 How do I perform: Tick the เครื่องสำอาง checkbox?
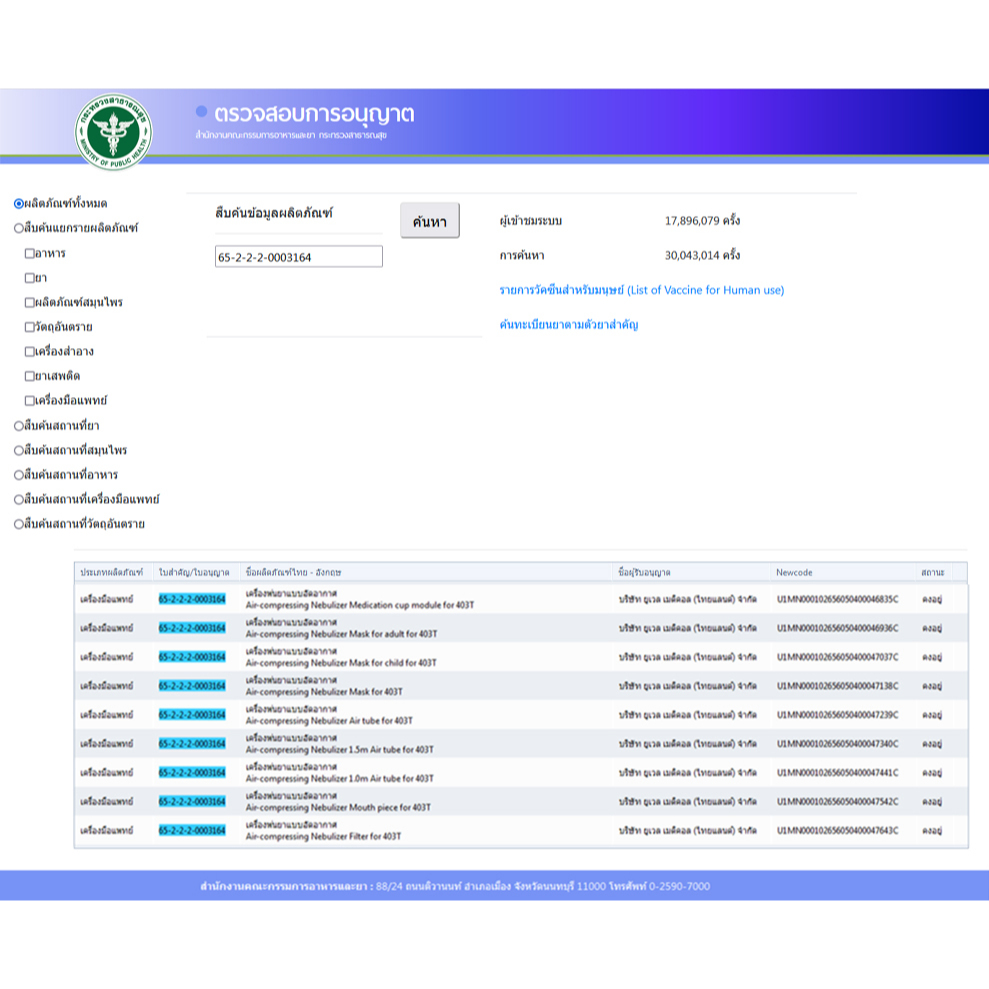pyautogui.click(x=30, y=352)
